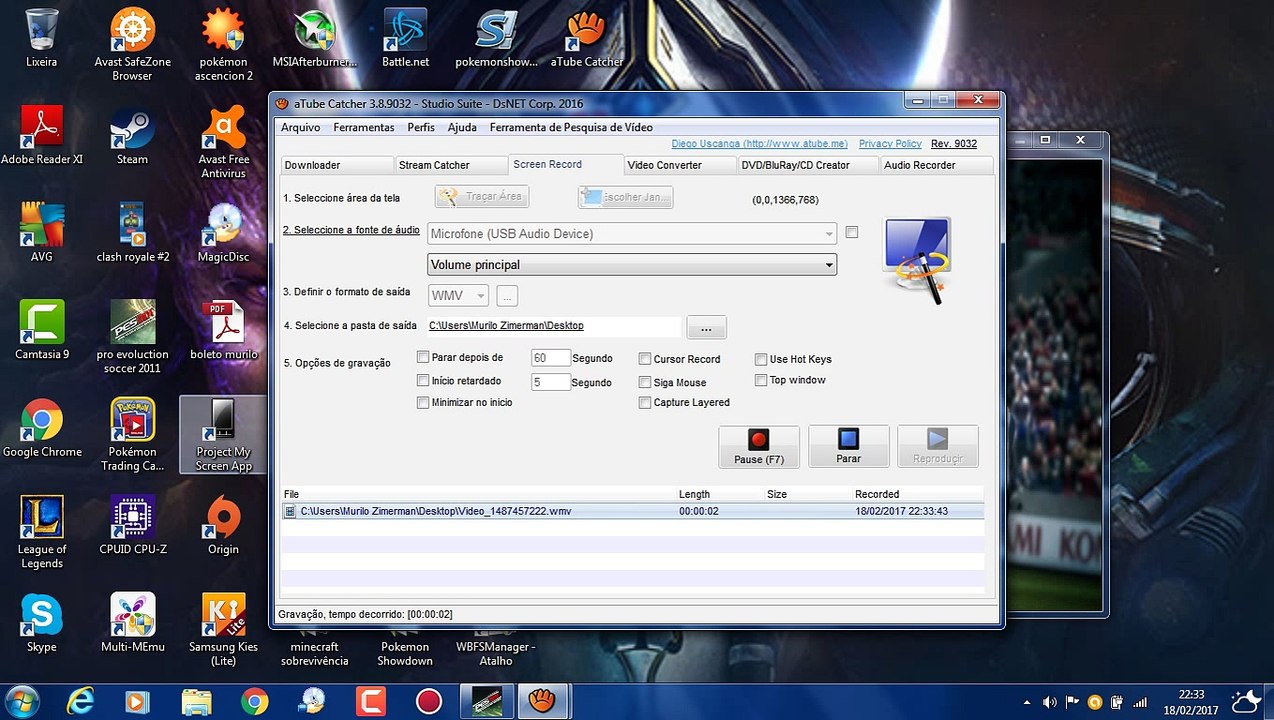The image size is (1274, 720).
Task: Open WMV output format dropdown
Action: tap(458, 296)
